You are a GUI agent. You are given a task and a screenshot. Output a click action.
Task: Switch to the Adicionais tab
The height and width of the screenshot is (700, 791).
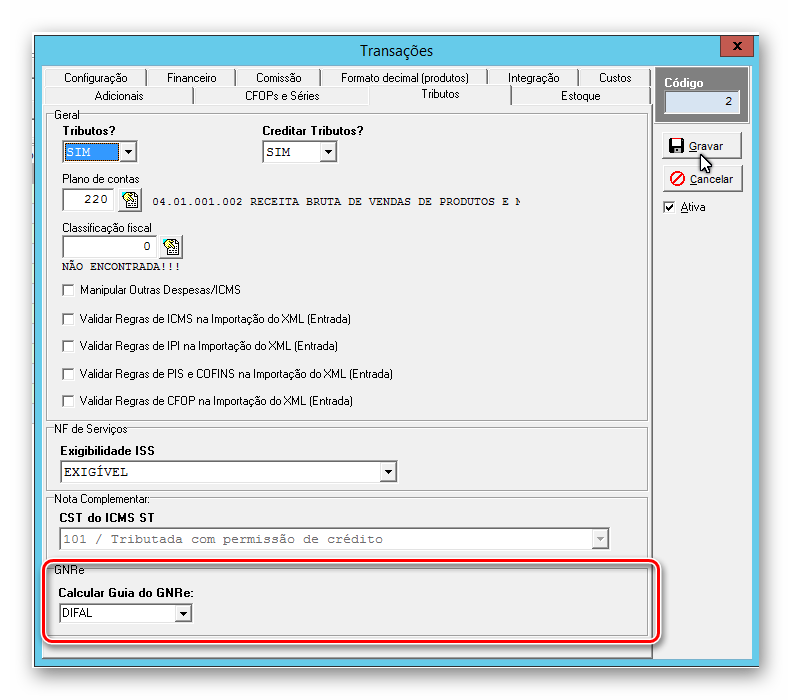pos(119,96)
